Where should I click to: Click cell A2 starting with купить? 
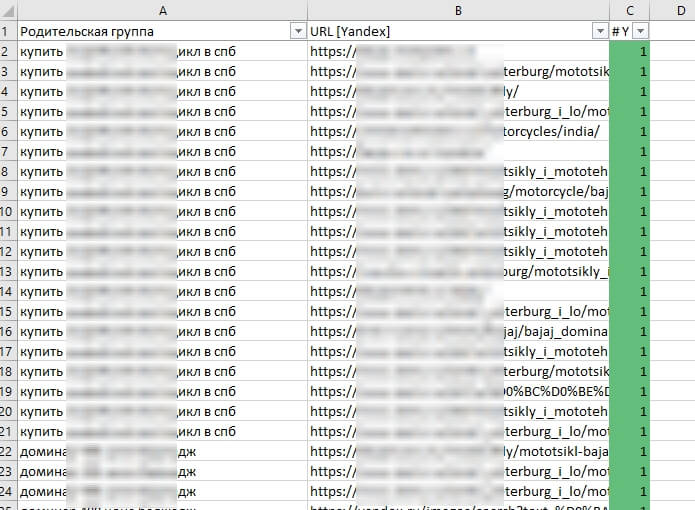click(x=162, y=51)
